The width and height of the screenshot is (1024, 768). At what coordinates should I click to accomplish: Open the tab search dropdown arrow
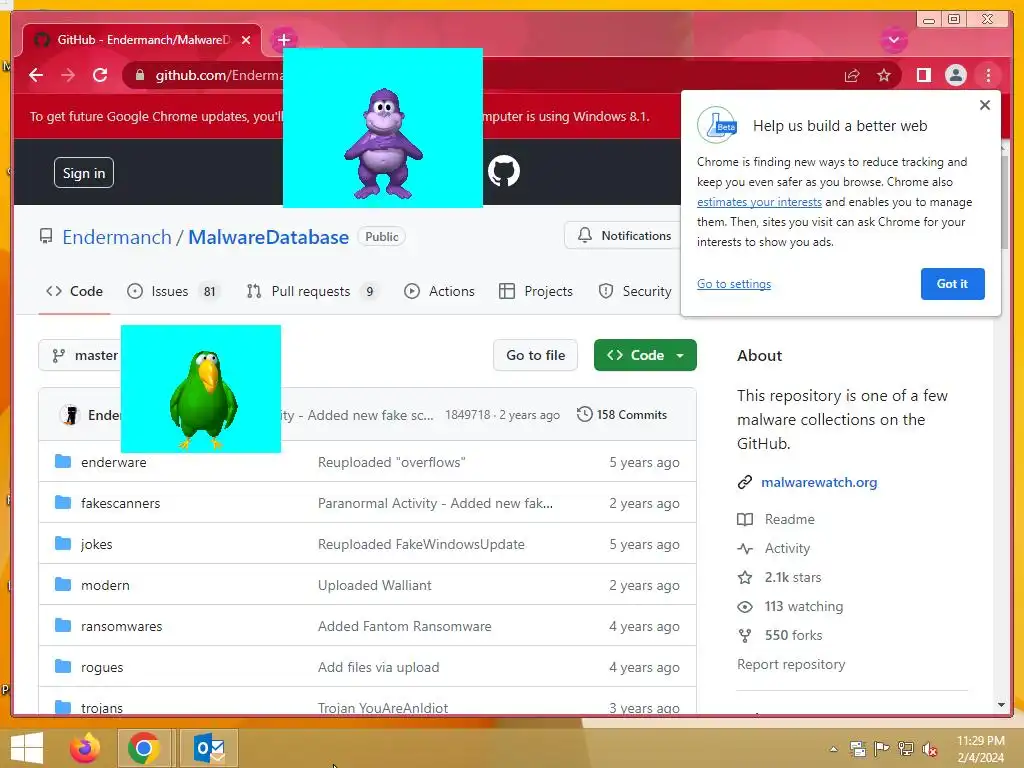[x=893, y=40]
